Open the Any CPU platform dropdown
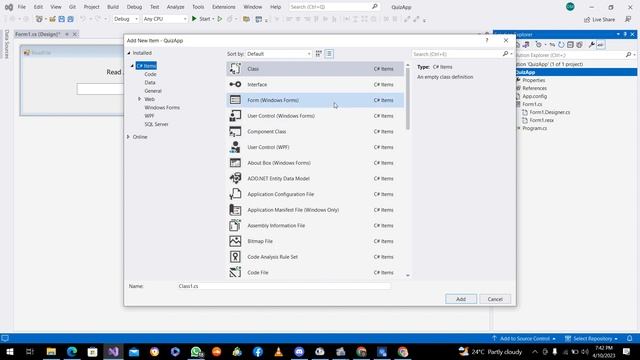 [165, 19]
